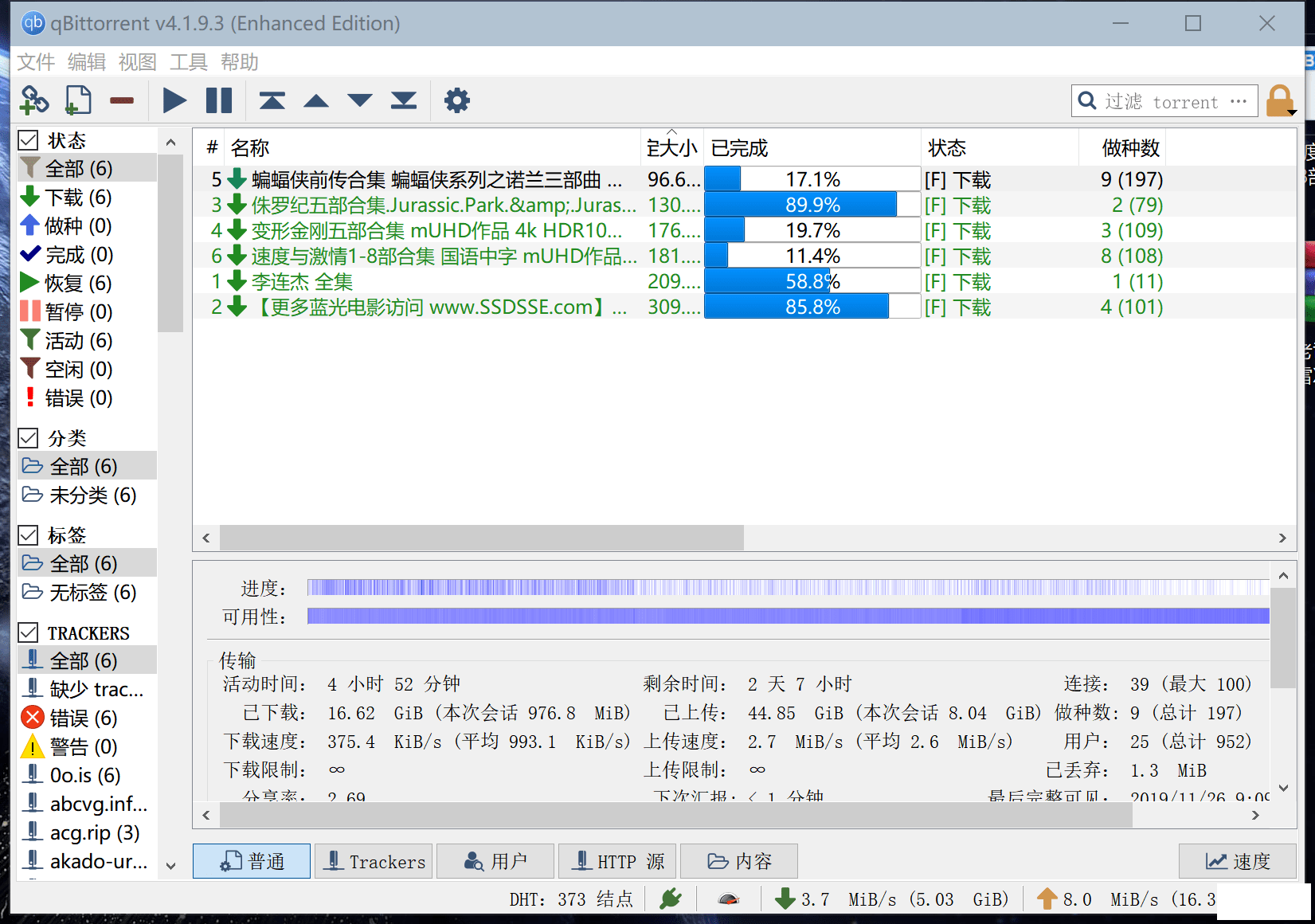
Task: Open the 编辑 menu
Action: pos(87,62)
